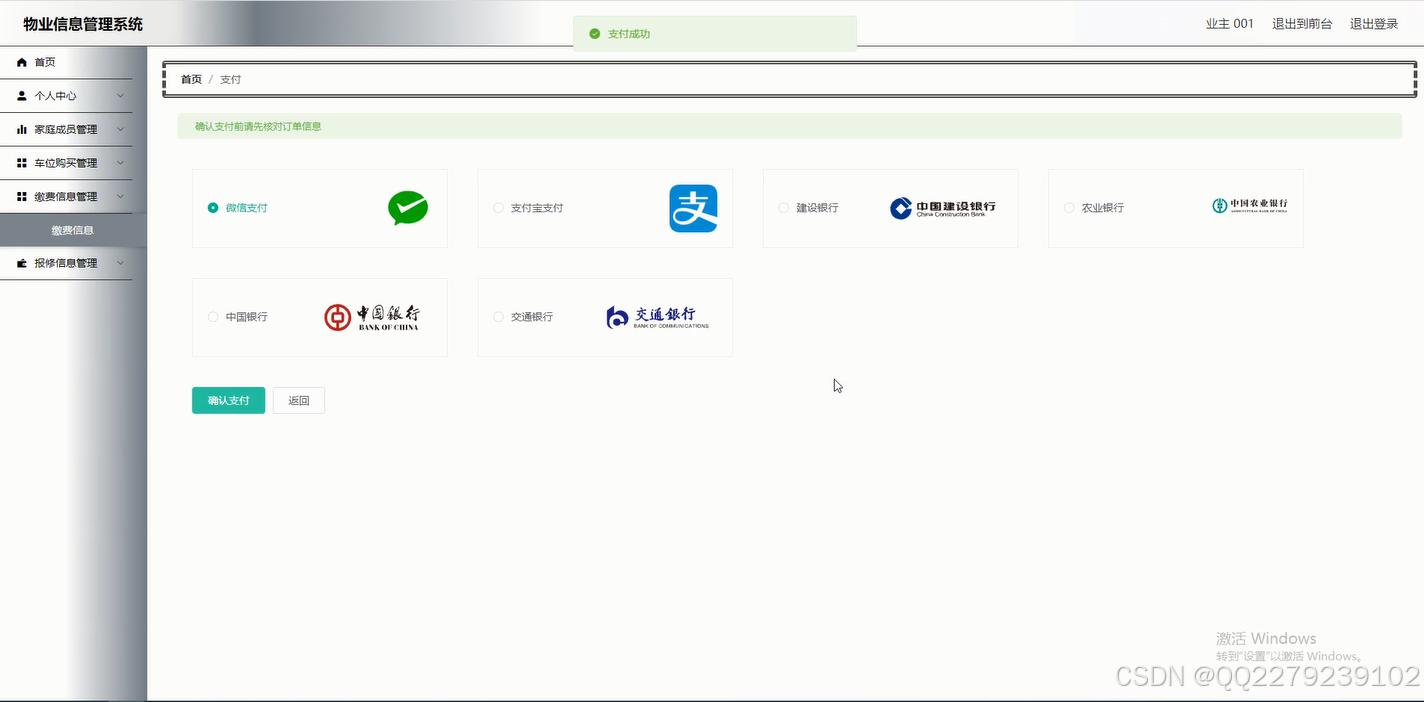1424x702 pixels.
Task: Click the Agricultural Bank of China logo
Action: point(1249,205)
